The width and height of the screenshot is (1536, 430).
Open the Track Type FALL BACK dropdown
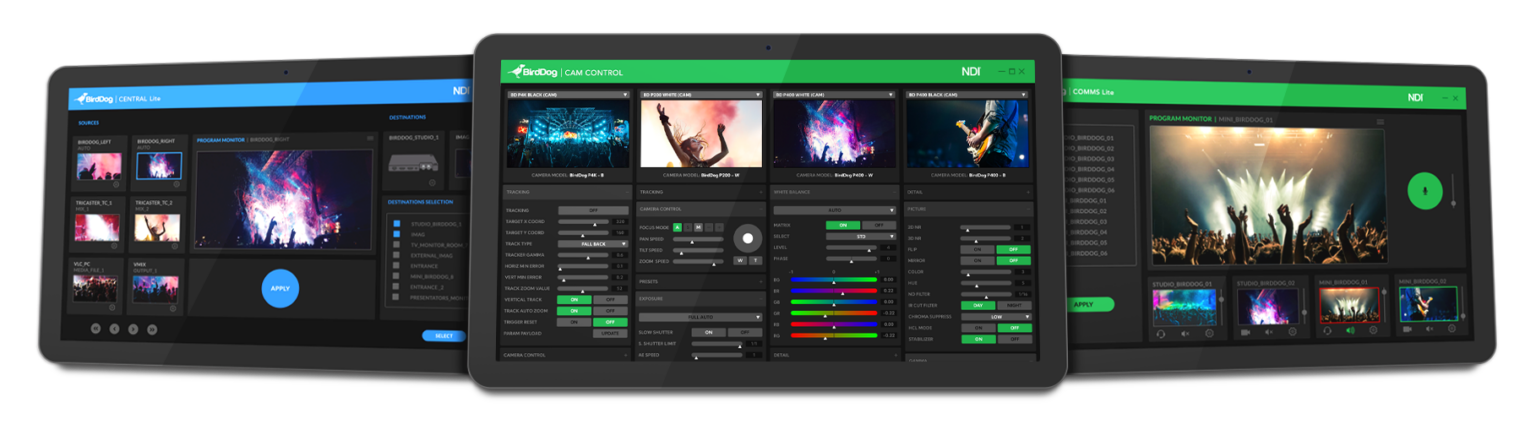pyautogui.click(x=593, y=243)
